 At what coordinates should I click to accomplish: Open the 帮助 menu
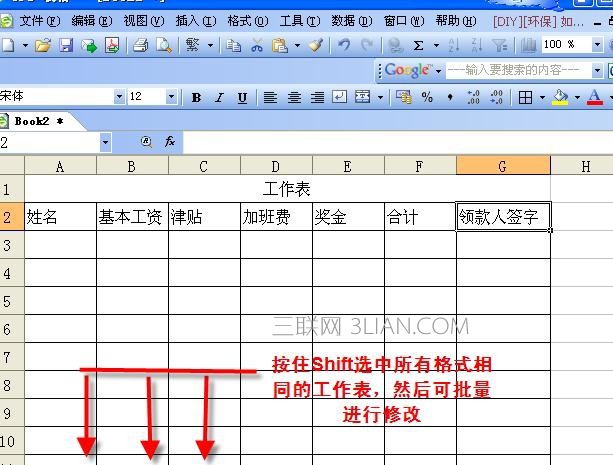click(456, 21)
